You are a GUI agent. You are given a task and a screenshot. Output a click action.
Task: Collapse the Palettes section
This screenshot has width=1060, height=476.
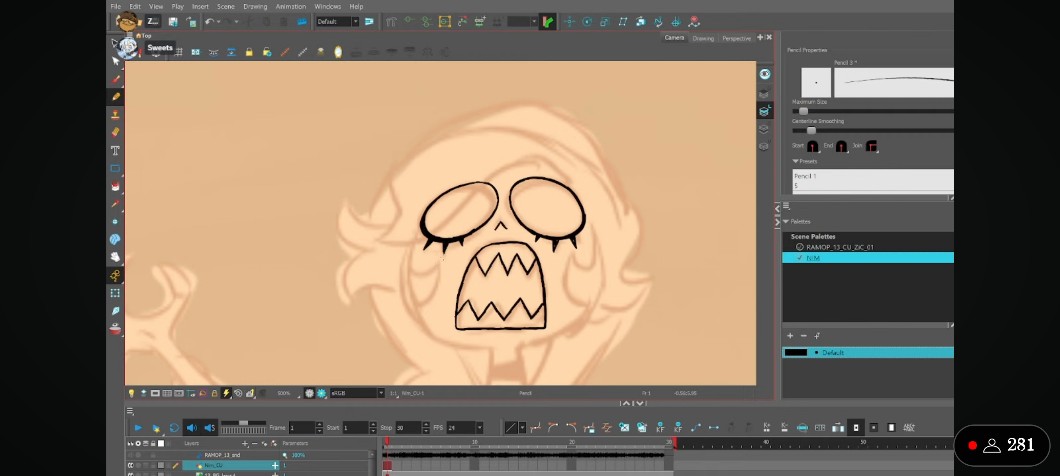(786, 221)
